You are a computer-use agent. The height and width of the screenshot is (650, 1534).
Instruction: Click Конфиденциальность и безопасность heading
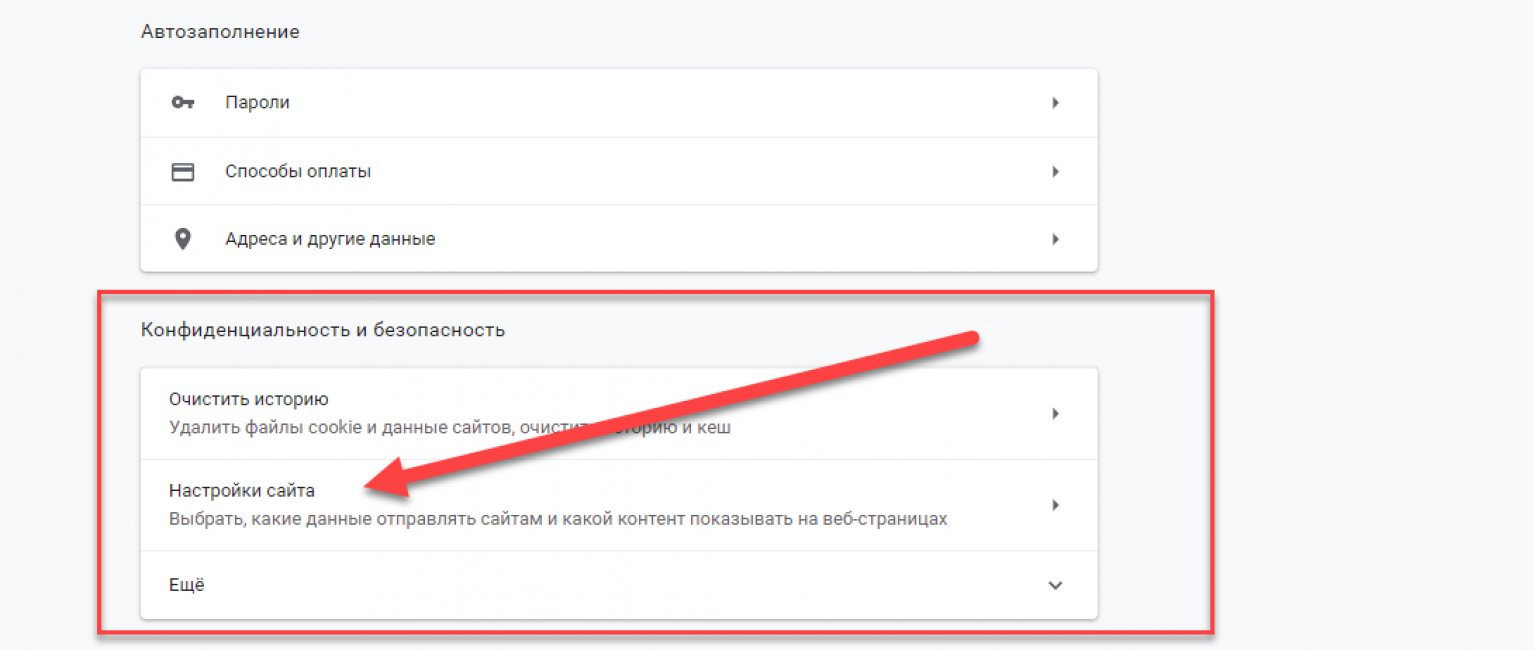(x=323, y=330)
